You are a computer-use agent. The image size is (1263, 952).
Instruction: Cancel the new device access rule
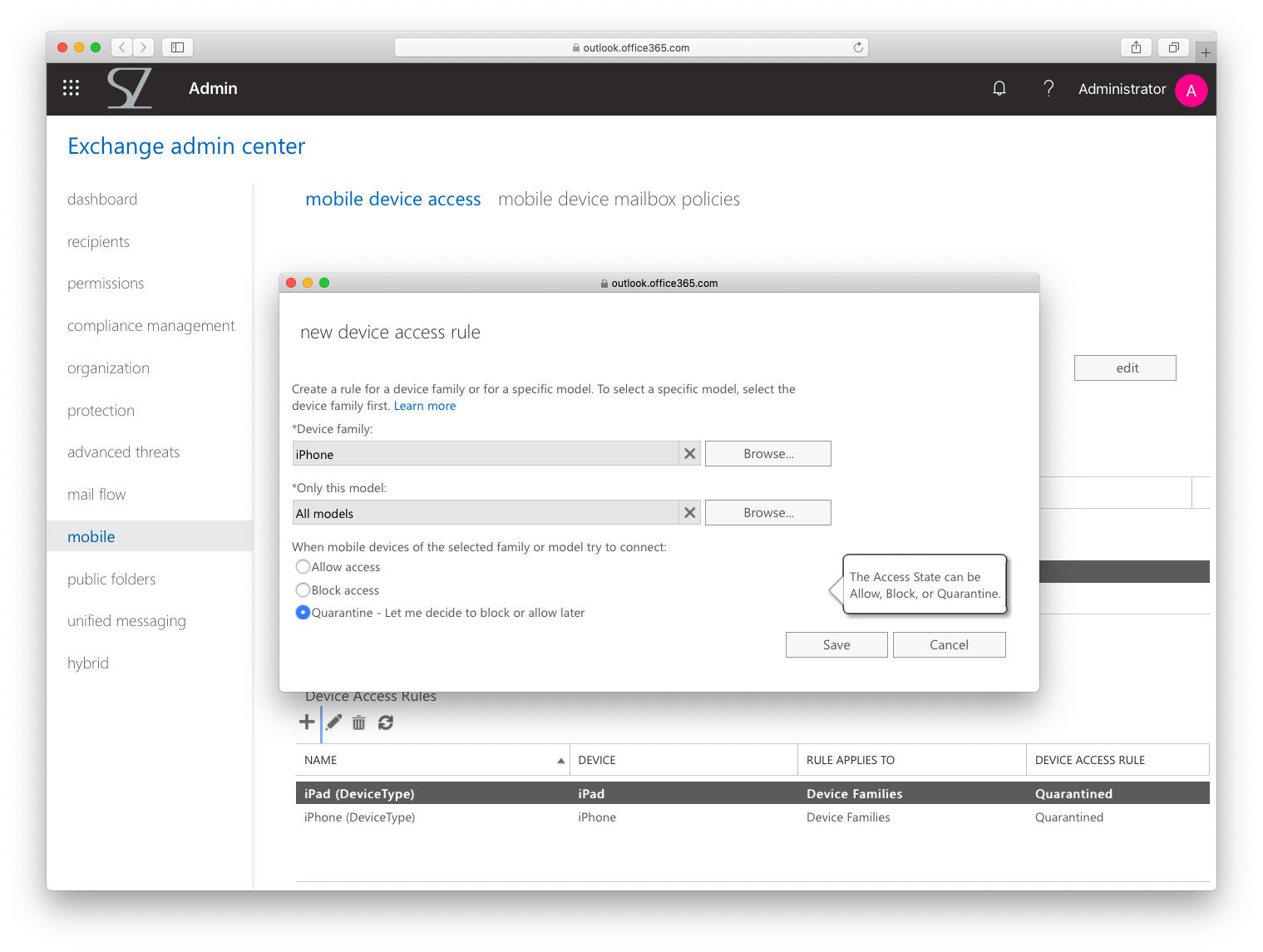pyautogui.click(x=949, y=645)
